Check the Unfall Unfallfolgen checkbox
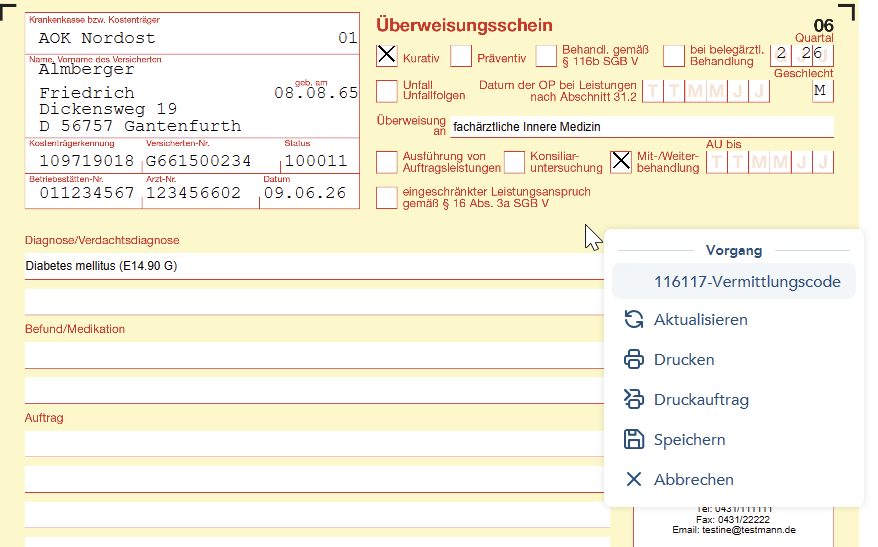 [x=386, y=91]
